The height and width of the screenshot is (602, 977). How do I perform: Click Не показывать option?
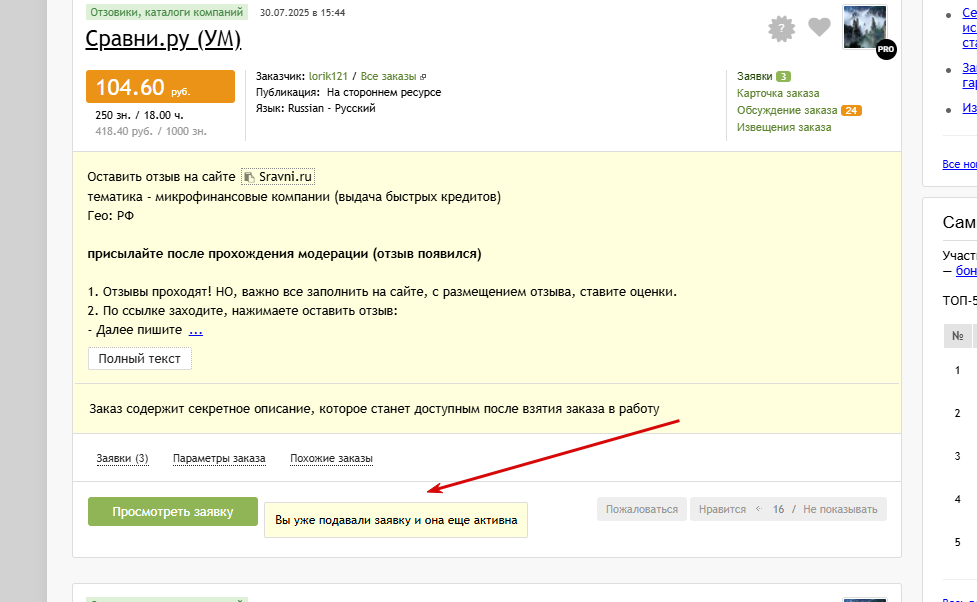click(x=840, y=509)
